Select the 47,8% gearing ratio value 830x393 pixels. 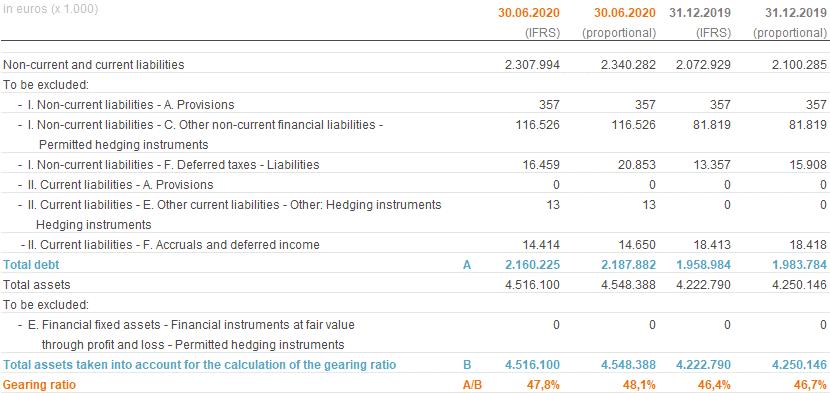pos(543,385)
